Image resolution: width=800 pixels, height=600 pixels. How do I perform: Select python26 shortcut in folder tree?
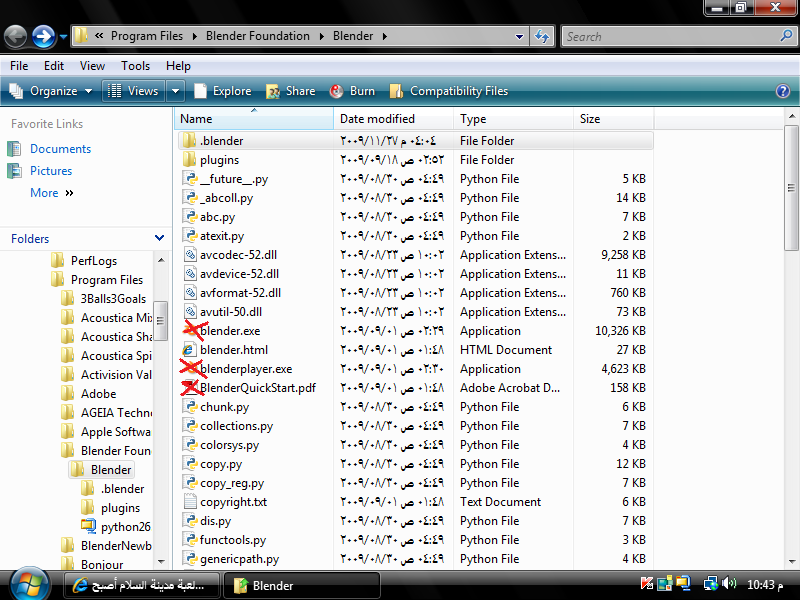pyautogui.click(x=126, y=527)
